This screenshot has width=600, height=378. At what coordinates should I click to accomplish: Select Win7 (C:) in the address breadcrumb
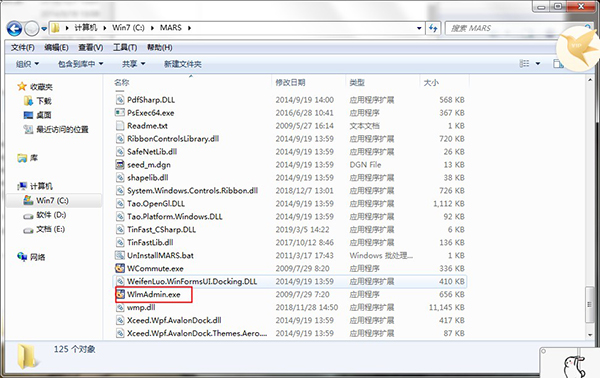click(128, 28)
